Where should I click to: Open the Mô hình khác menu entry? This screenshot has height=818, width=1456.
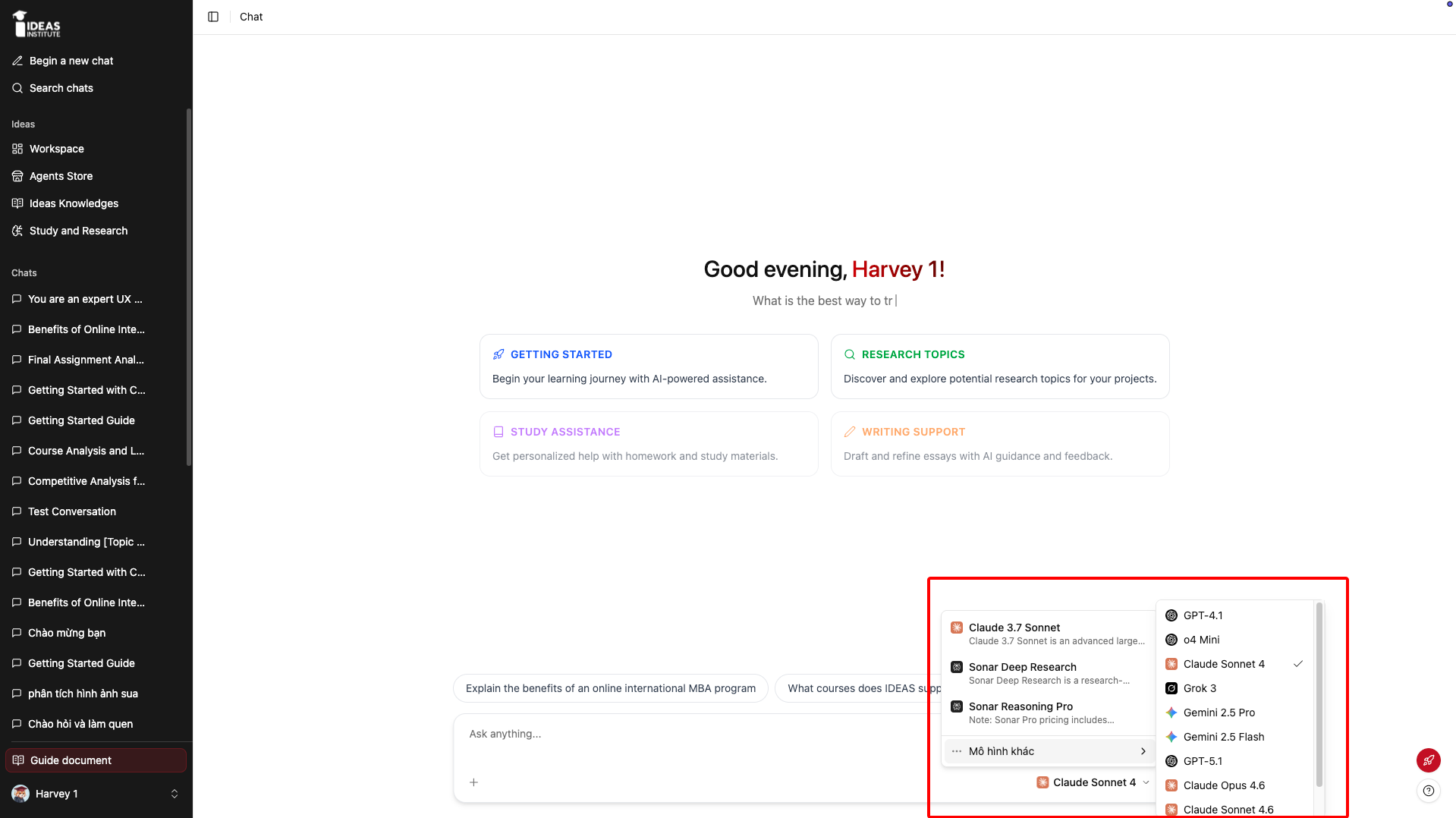[x=1049, y=751]
